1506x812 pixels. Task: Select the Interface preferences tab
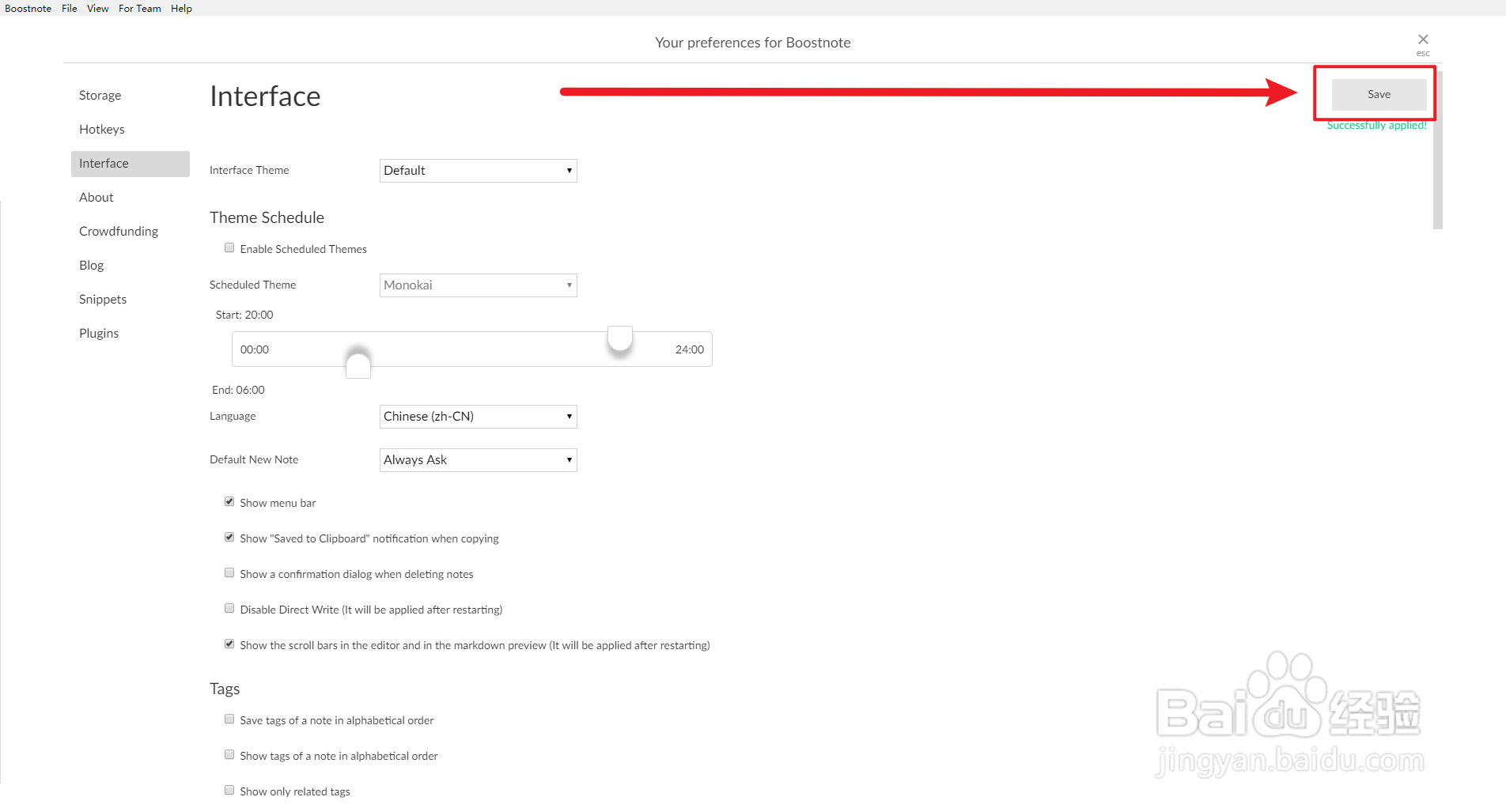coord(131,164)
